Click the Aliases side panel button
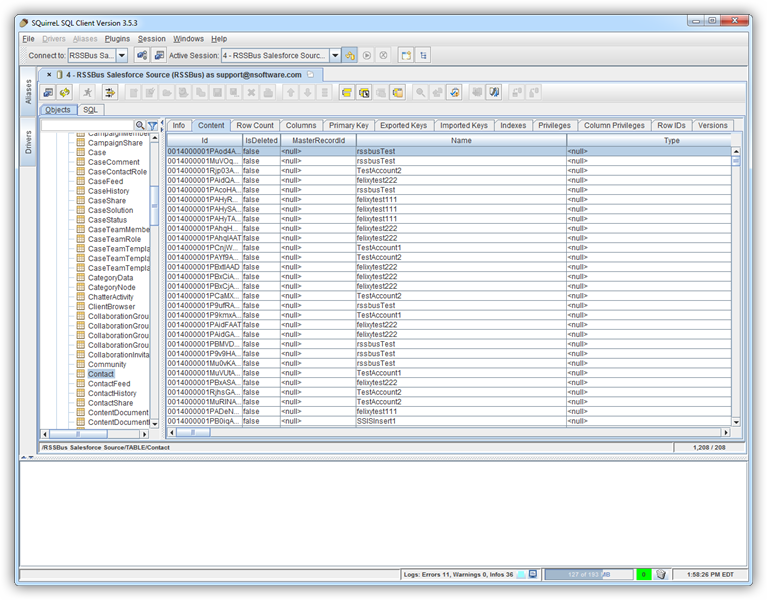767x600 pixels. [28, 91]
